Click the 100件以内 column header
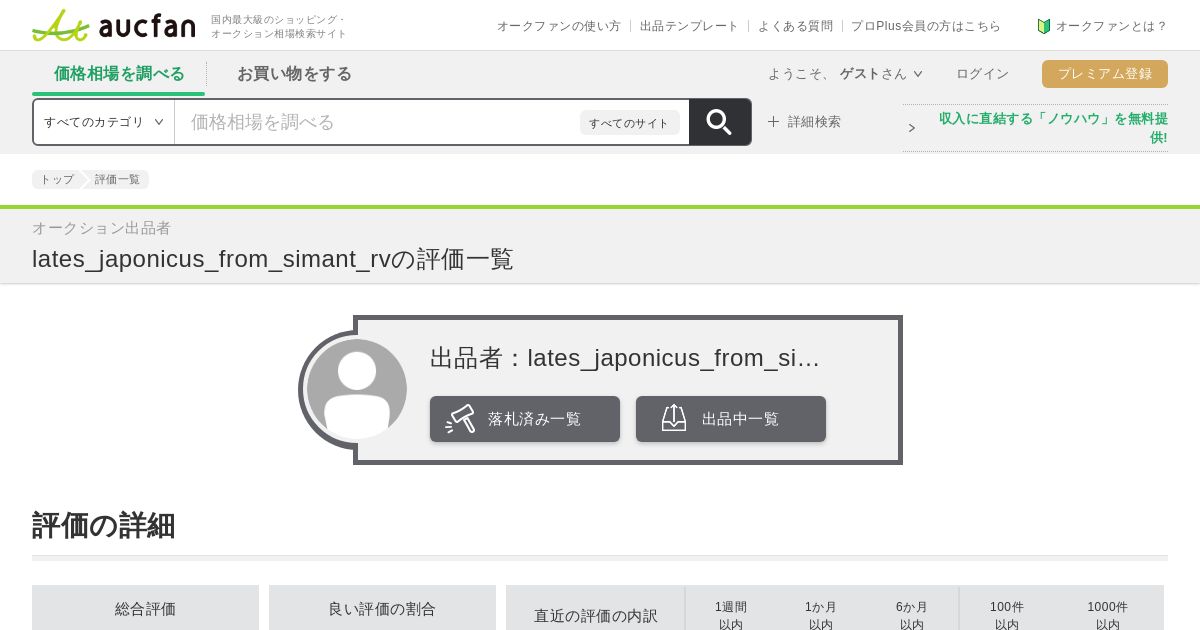 coord(1007,615)
